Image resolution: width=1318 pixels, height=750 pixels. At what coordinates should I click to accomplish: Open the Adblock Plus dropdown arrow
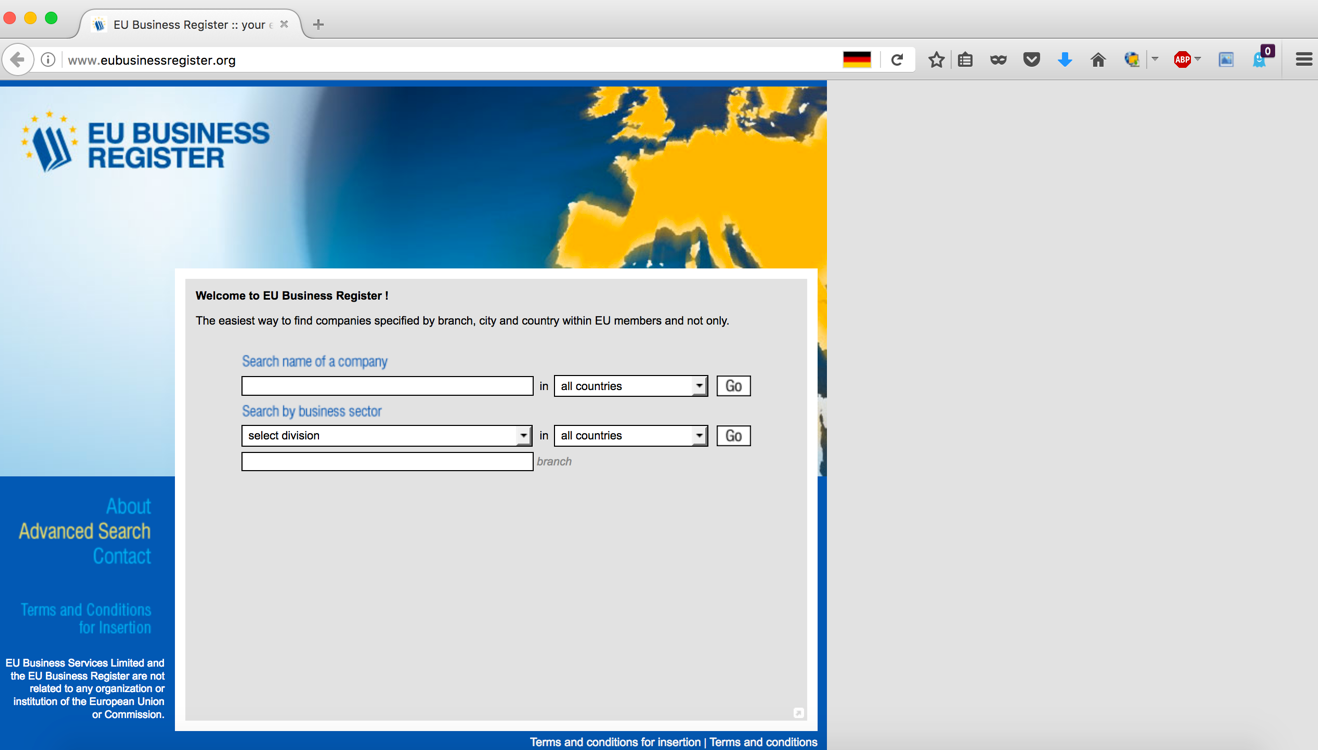tap(1198, 60)
